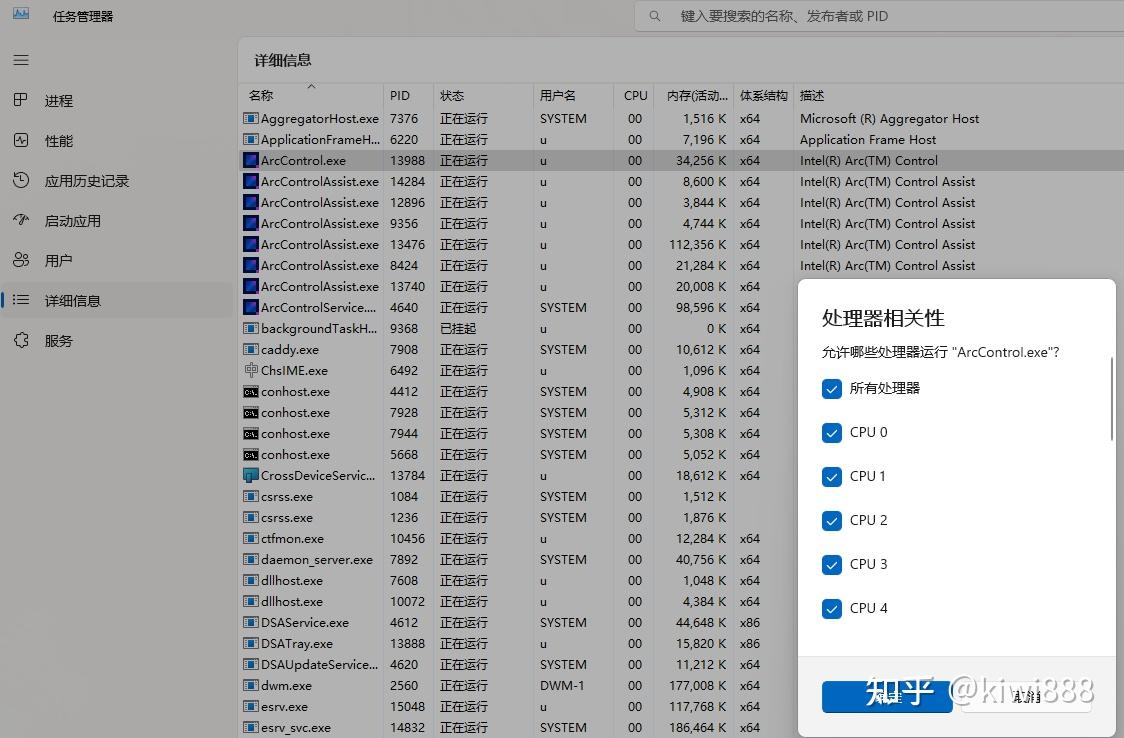The image size is (1124, 738).
Task: Click memory value 112,356 K
Action: pyautogui.click(x=697, y=245)
